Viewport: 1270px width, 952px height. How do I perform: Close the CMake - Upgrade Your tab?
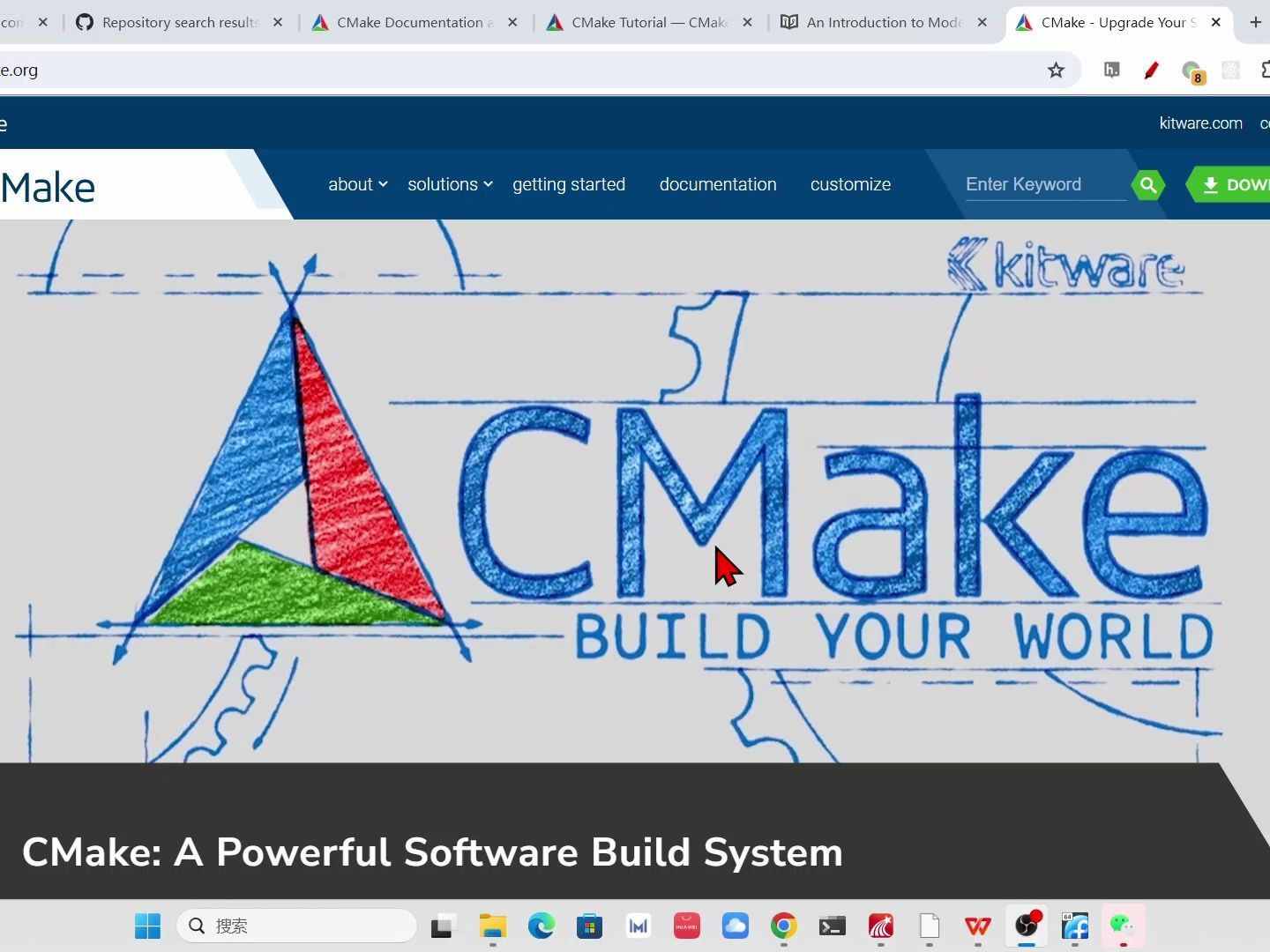point(1216,22)
